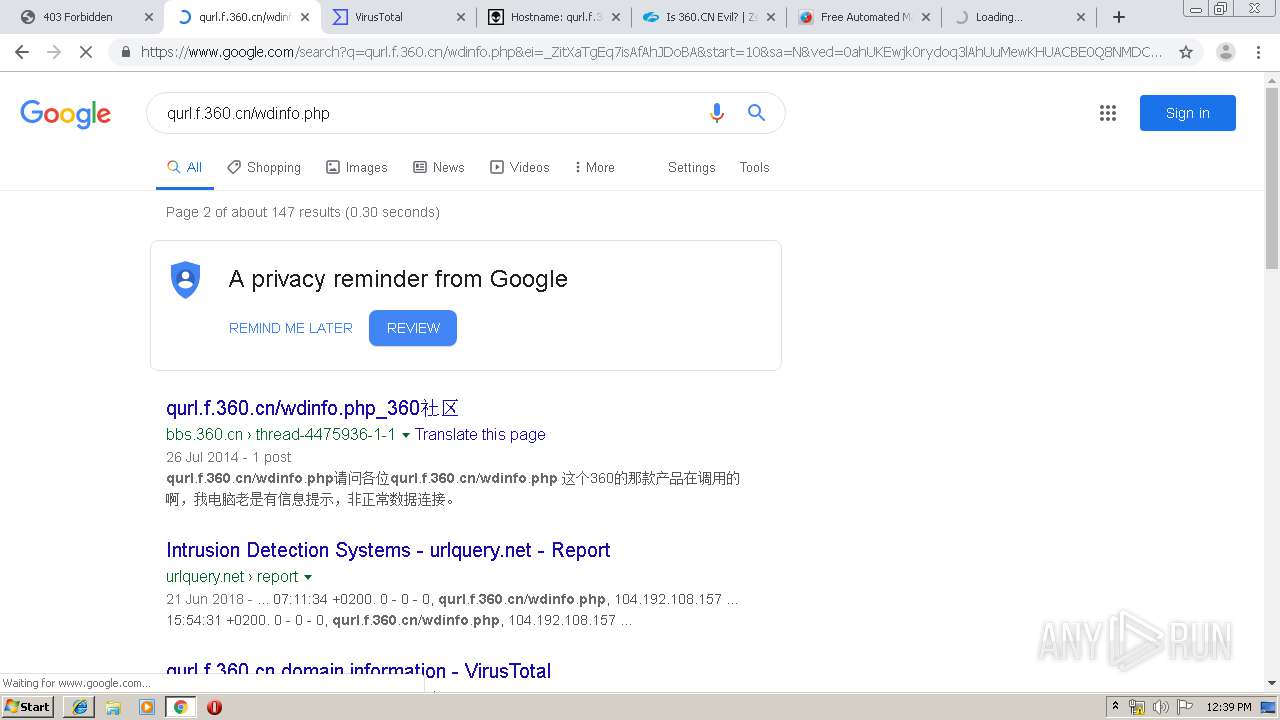Click the Sign in button
The width and height of the screenshot is (1280, 720).
coord(1188,113)
